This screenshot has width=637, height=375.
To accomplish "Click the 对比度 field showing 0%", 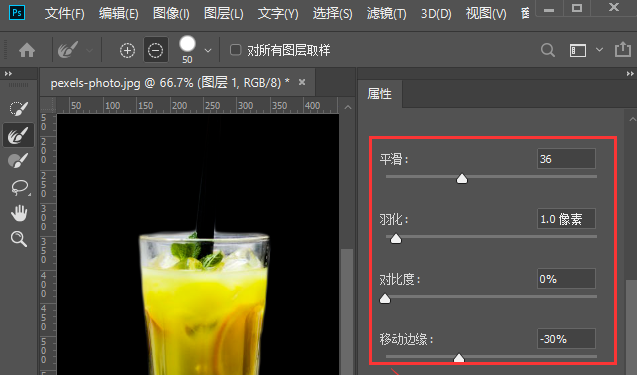I will click(566, 279).
